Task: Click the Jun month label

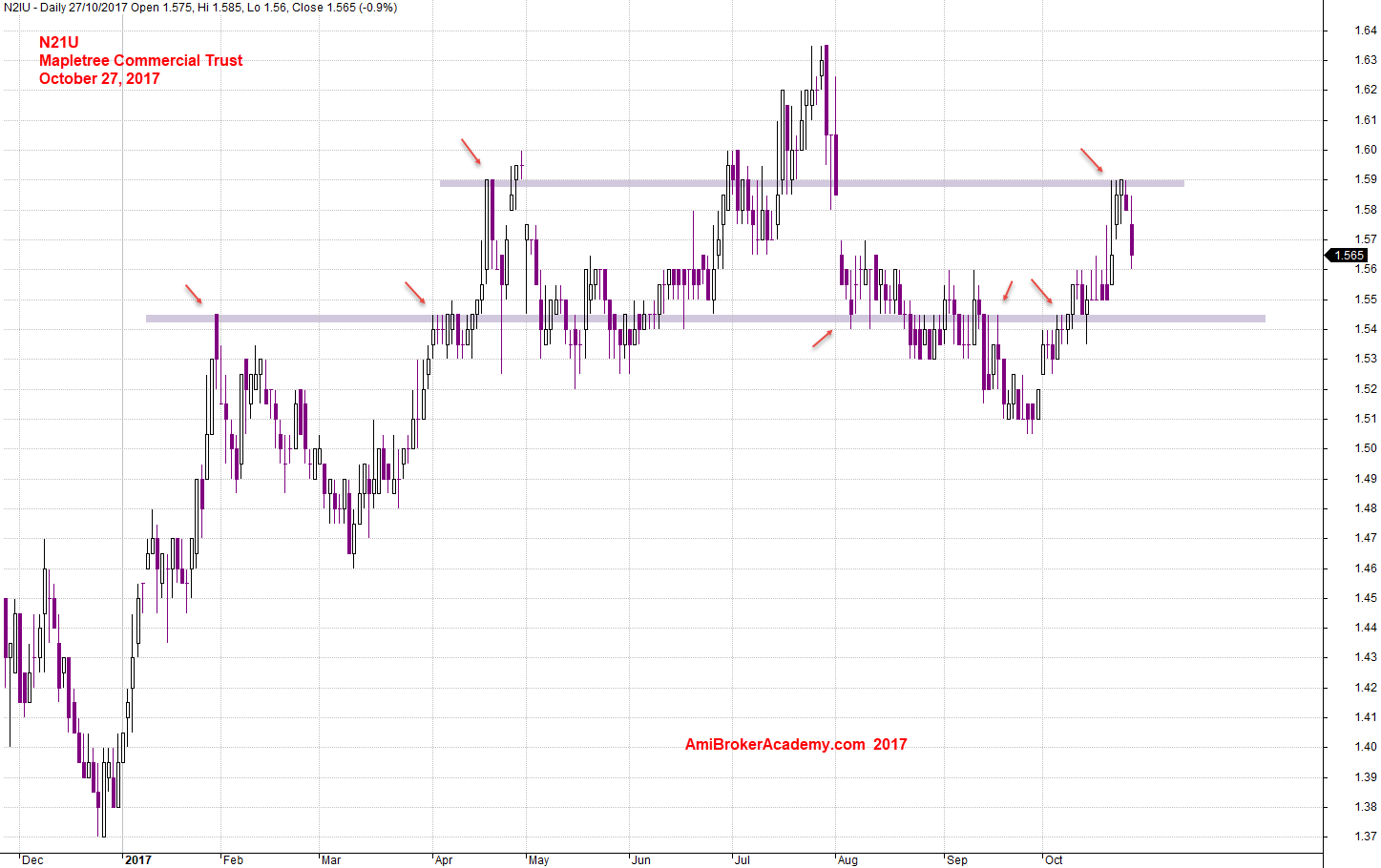Action: pos(641,860)
